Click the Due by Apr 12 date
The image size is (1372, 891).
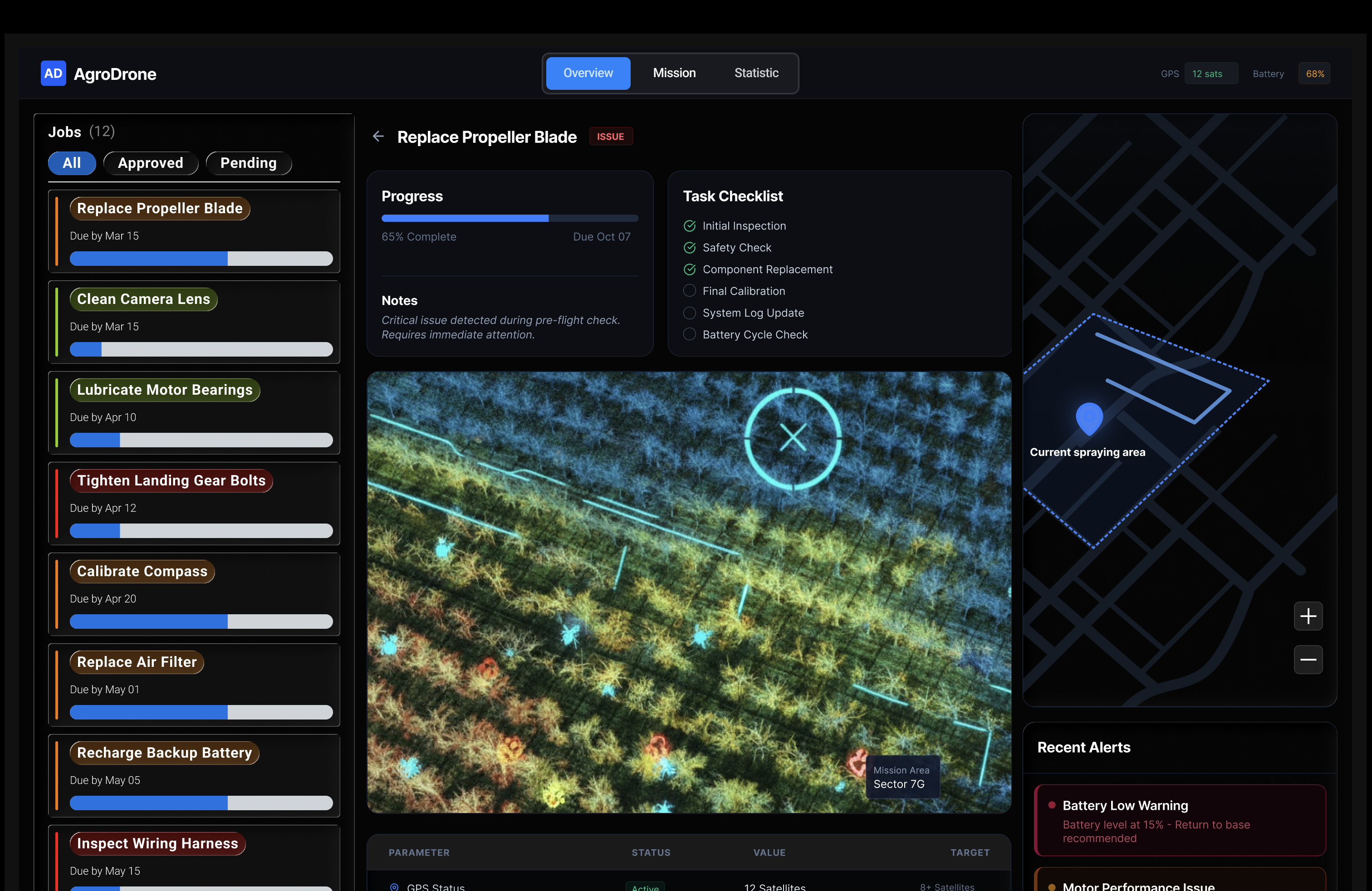(103, 508)
